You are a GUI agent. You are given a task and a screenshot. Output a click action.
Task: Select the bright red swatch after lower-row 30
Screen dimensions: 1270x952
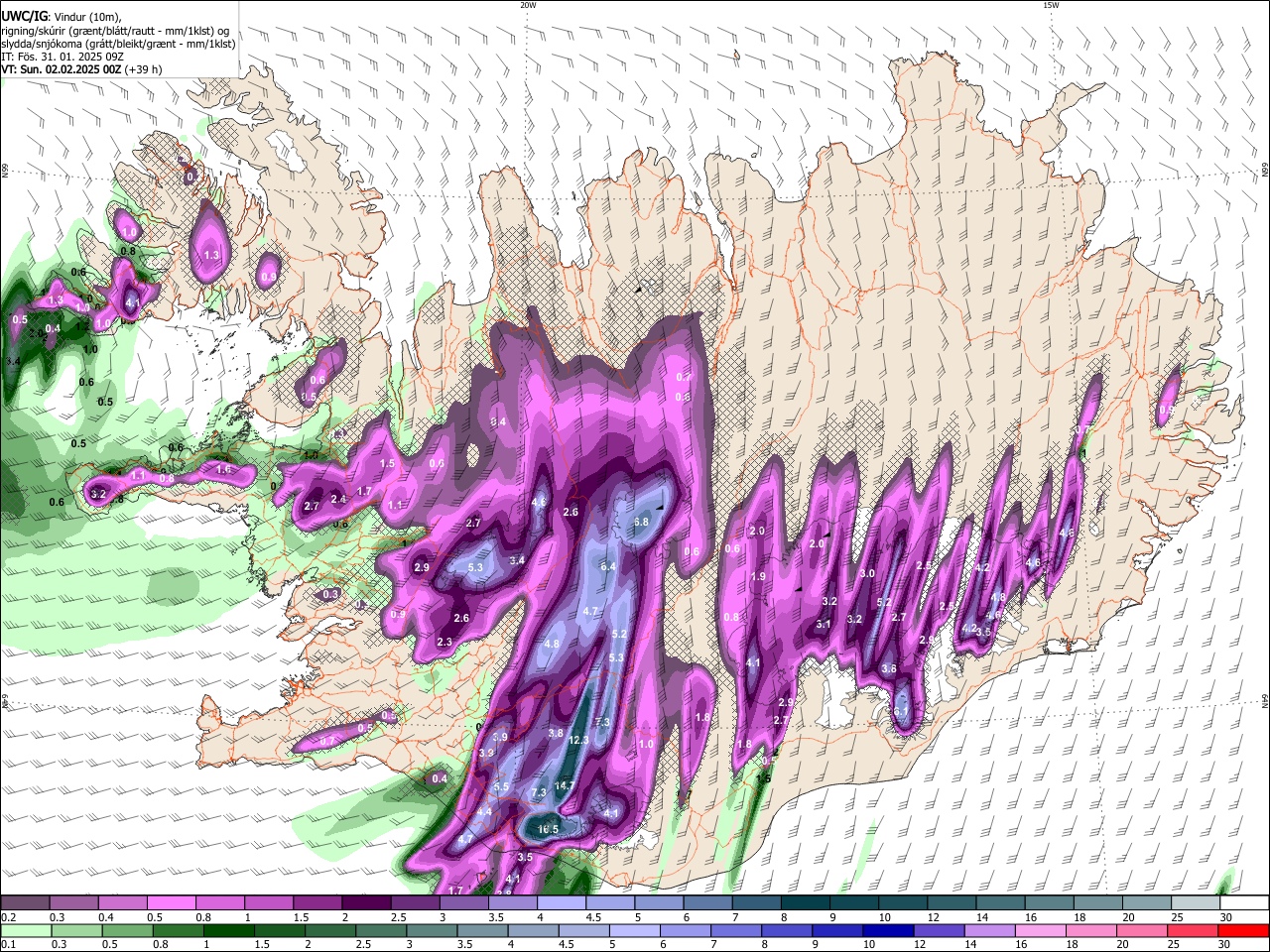click(x=1243, y=930)
